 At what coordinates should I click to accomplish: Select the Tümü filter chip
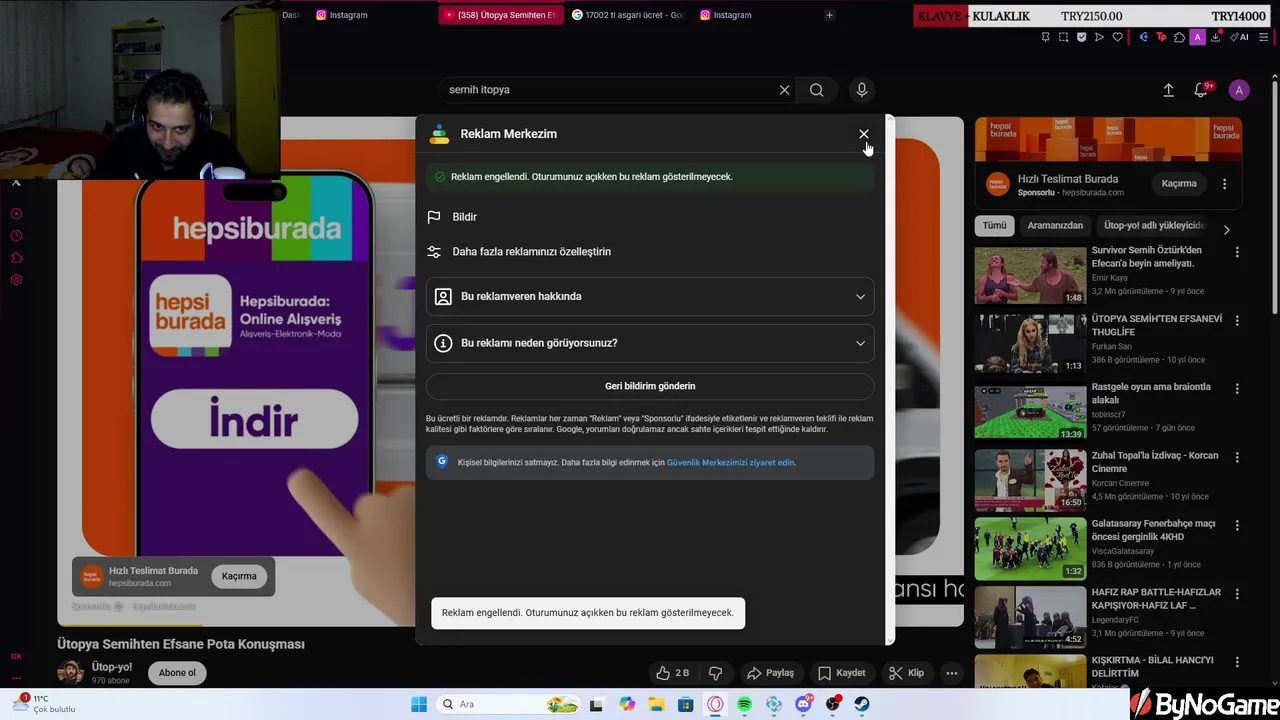pyautogui.click(x=994, y=226)
